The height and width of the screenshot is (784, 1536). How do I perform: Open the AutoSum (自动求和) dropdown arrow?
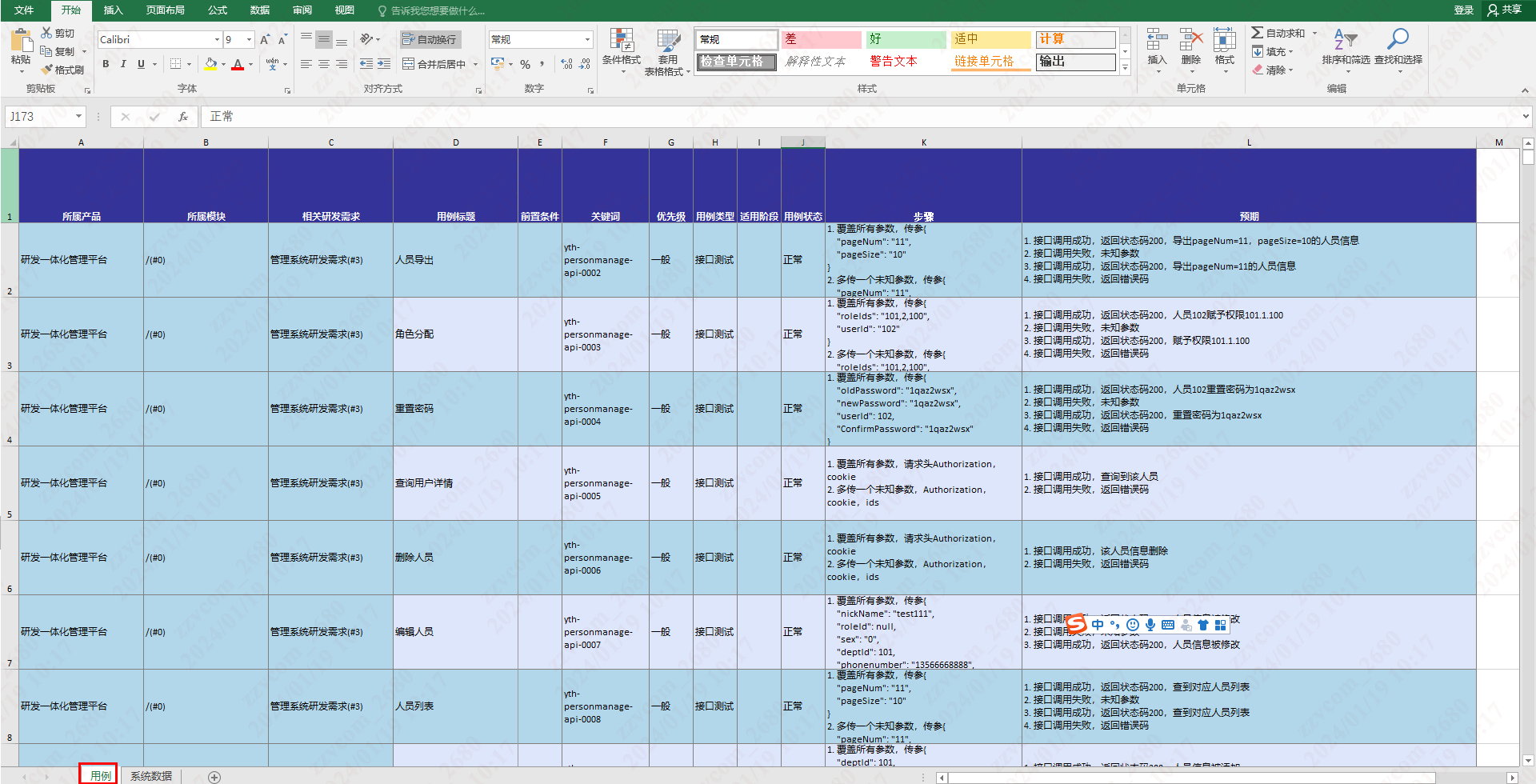[x=1314, y=33]
